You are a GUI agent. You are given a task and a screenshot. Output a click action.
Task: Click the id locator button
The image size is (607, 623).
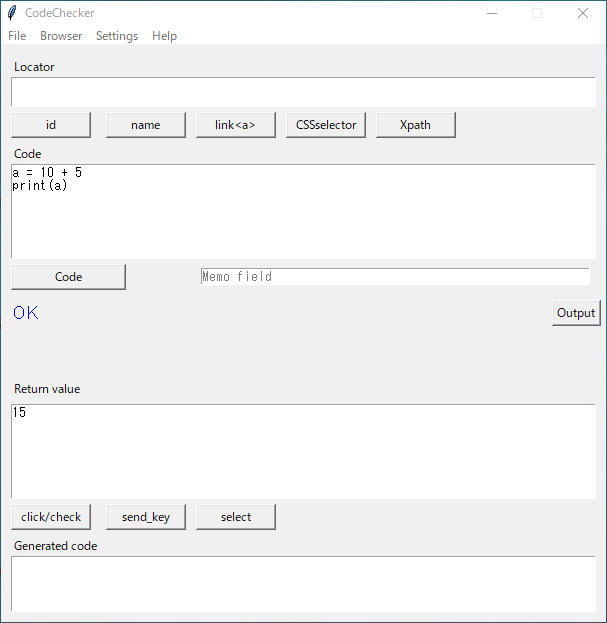pyautogui.click(x=51, y=125)
